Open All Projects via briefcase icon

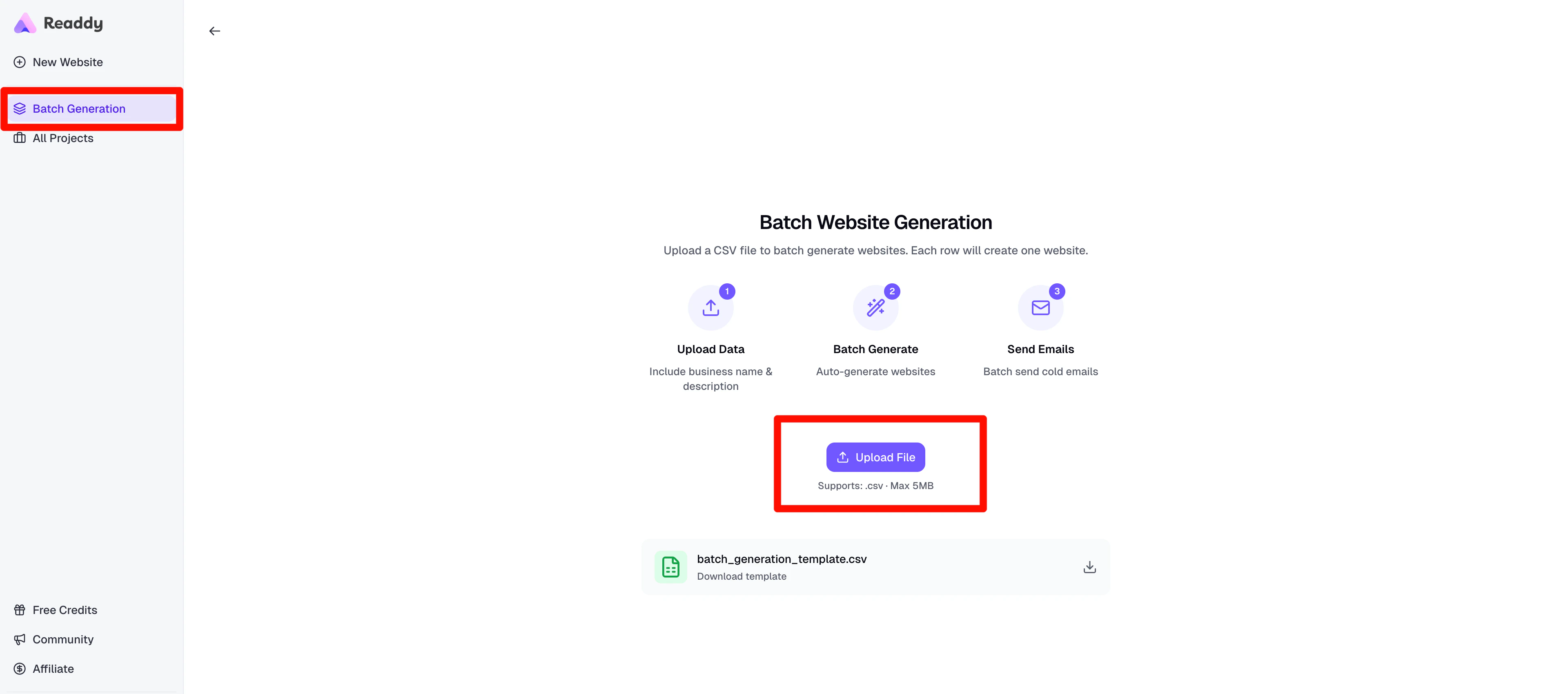point(20,138)
